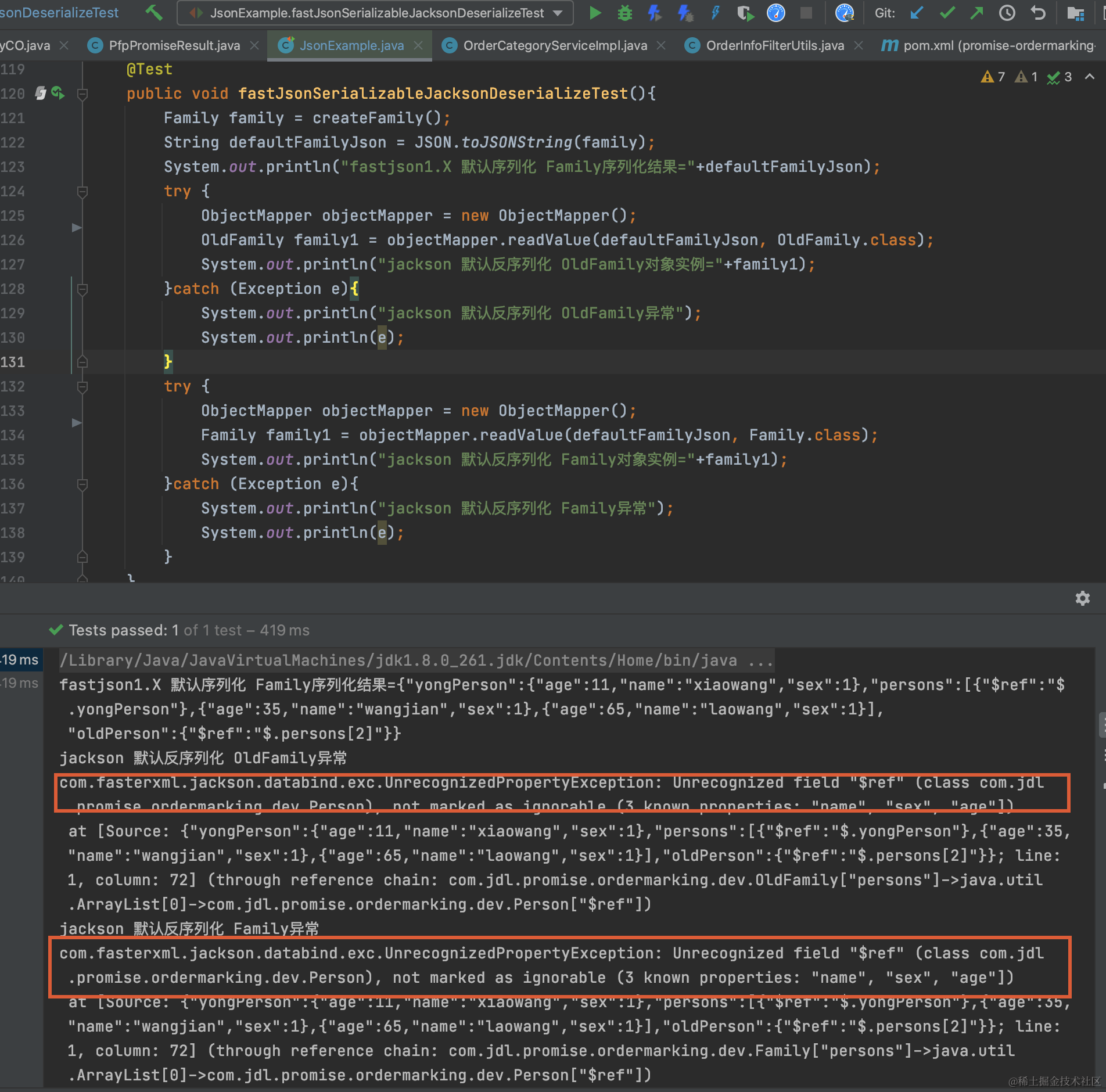This screenshot has width=1106, height=1092.
Task: Open OrderInfoFilterUtils.java tab
Action: 775,45
